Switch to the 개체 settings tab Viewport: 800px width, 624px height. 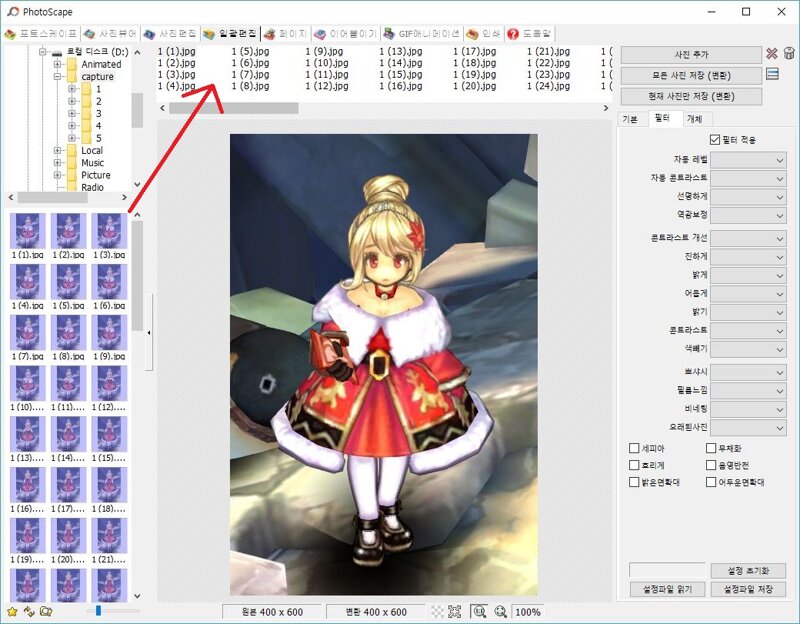(695, 119)
